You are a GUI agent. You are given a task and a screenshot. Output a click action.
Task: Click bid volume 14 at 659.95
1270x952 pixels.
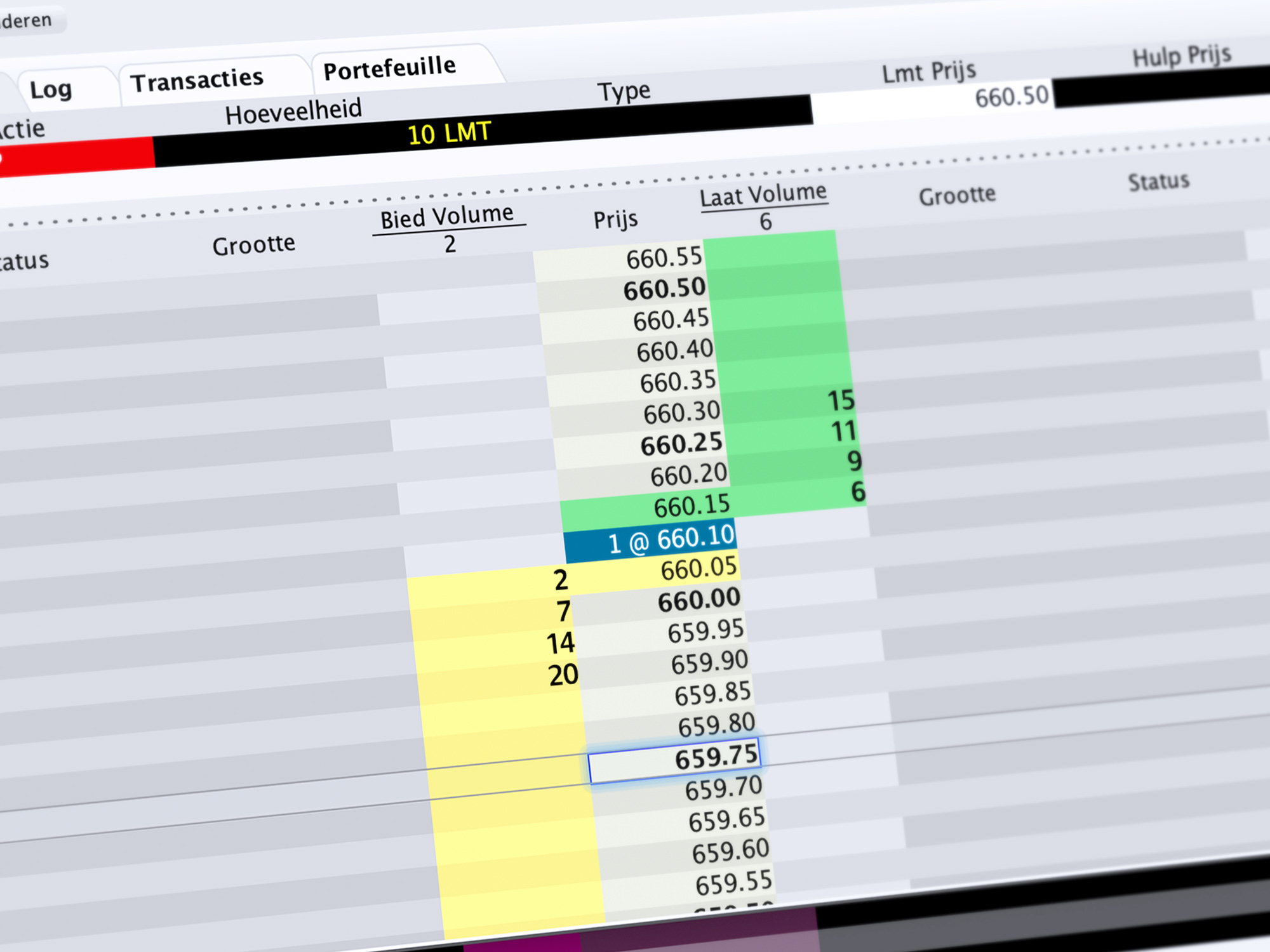tap(561, 643)
